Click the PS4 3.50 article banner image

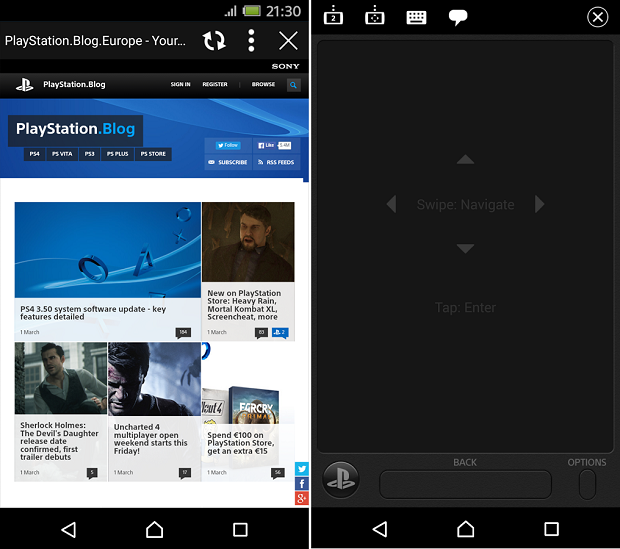click(108, 250)
